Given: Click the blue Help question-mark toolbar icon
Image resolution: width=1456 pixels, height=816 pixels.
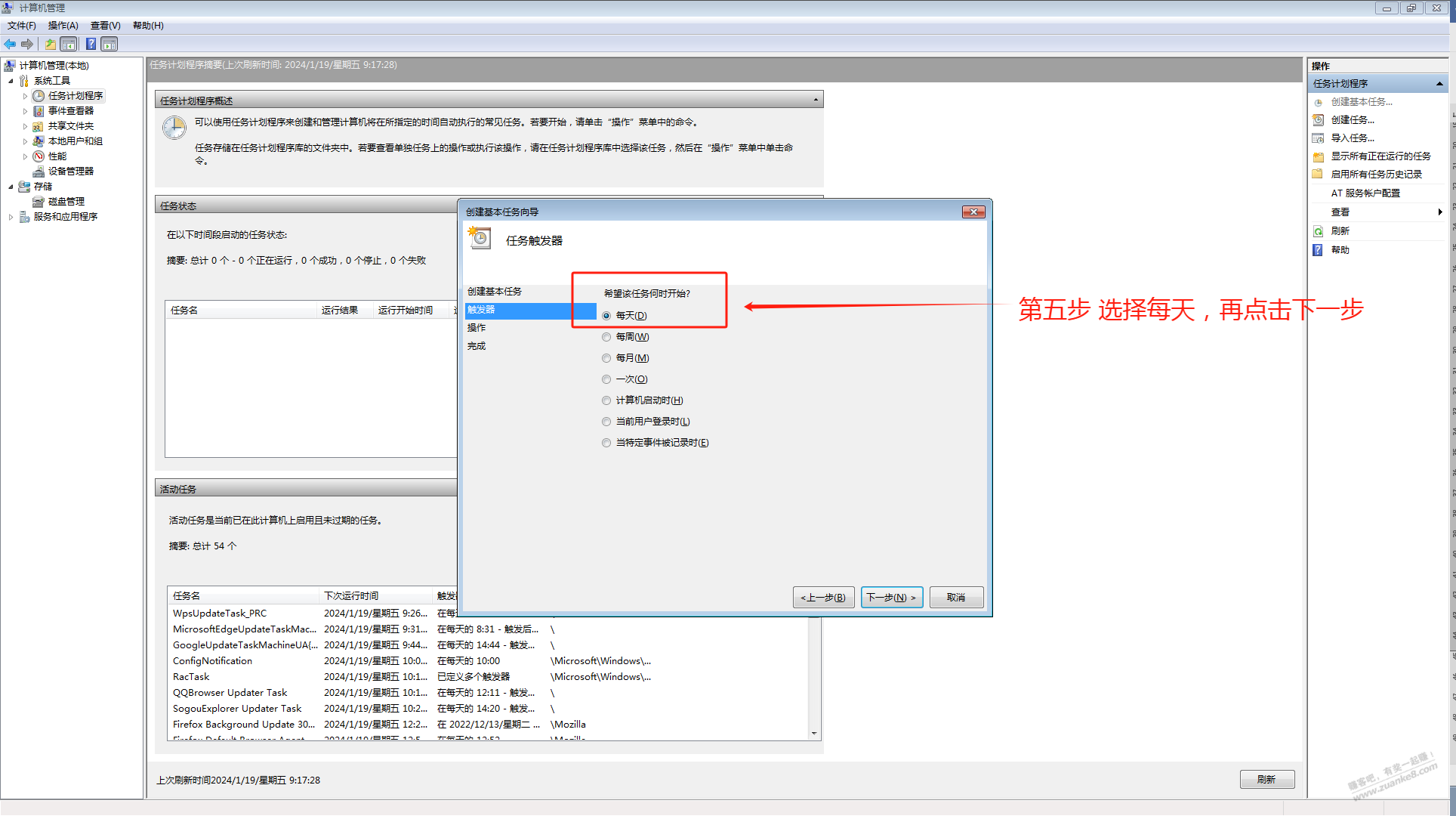Looking at the screenshot, I should [91, 44].
